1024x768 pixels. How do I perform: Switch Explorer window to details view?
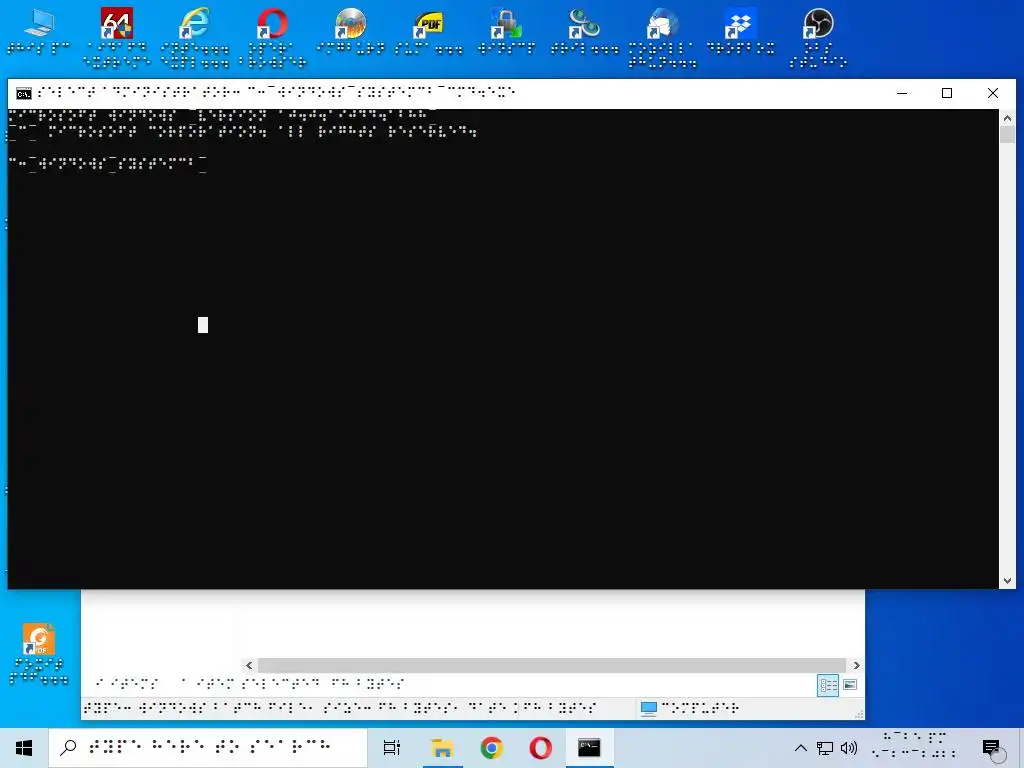[828, 685]
